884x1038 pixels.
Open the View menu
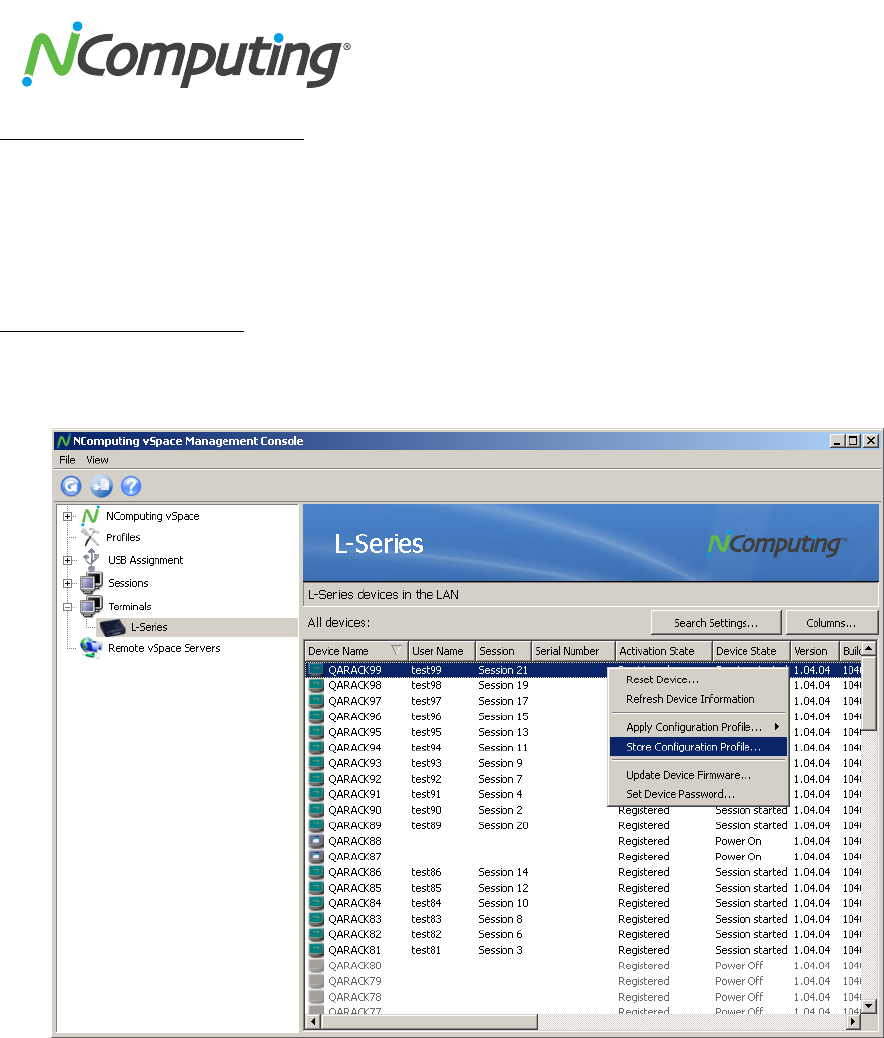pos(97,459)
